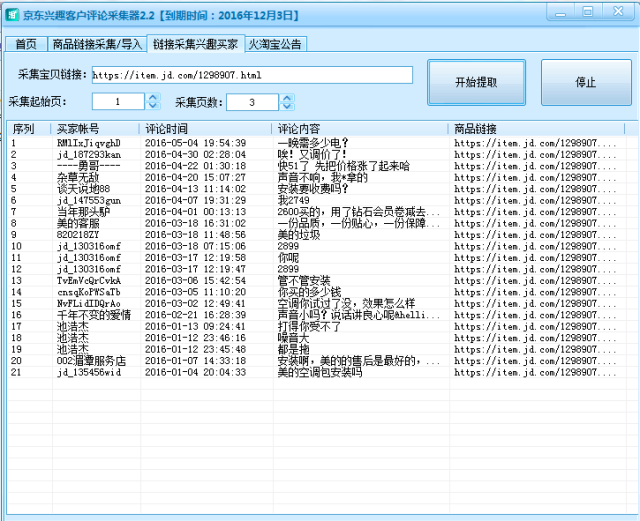Image resolution: width=640 pixels, height=521 pixels.
Task: Click the 采集页数 number field
Action: pyautogui.click(x=252, y=102)
